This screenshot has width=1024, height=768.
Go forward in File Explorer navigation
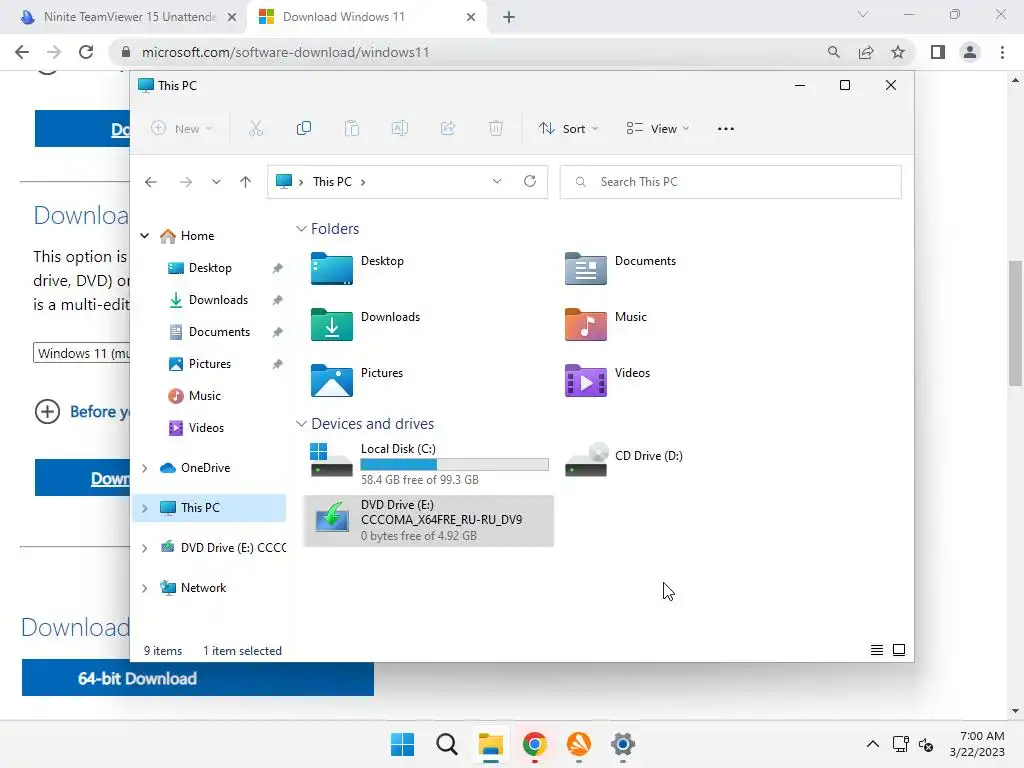[186, 182]
